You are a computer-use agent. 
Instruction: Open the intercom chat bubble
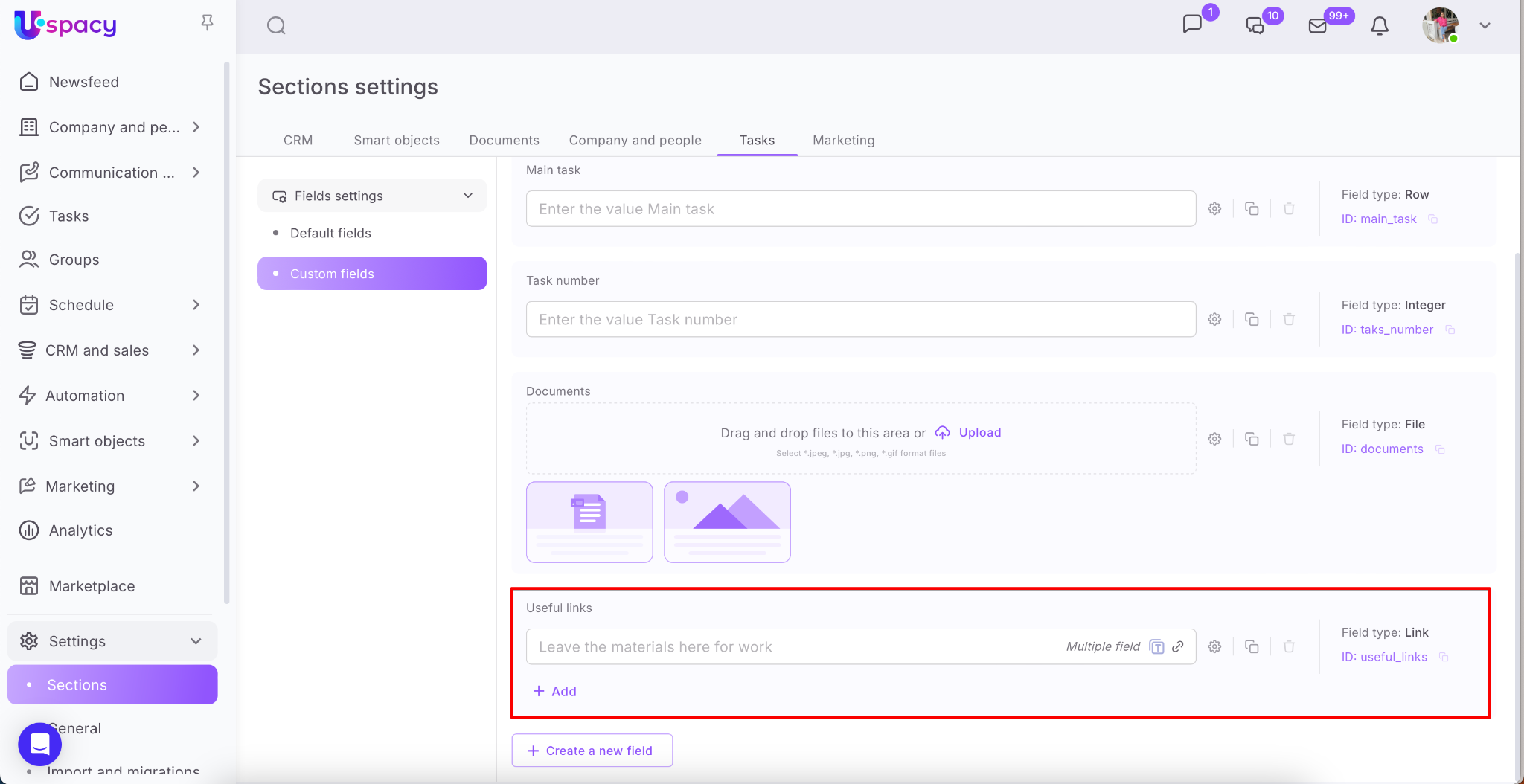click(x=39, y=744)
